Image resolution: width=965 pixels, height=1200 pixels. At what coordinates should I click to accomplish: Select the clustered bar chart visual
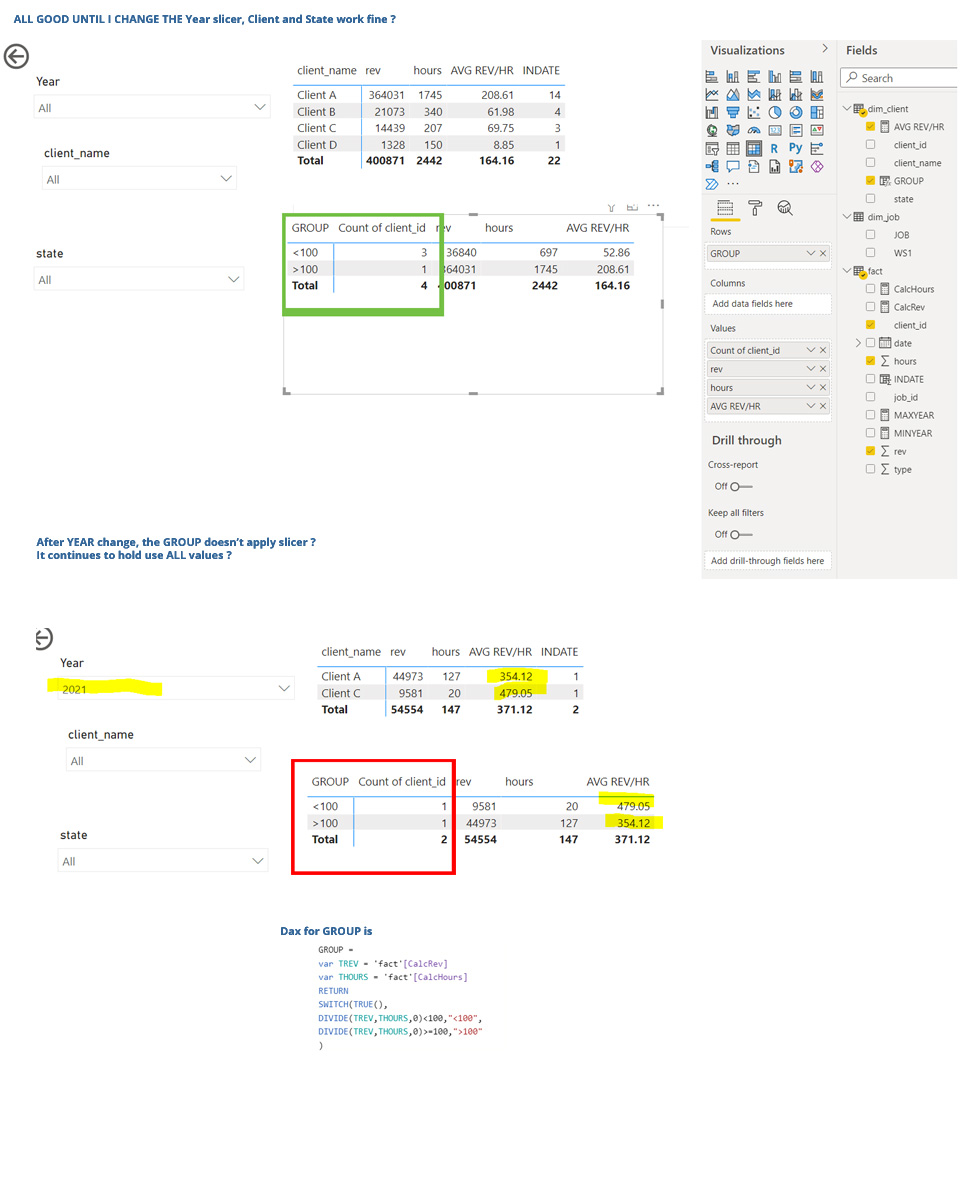(x=754, y=76)
